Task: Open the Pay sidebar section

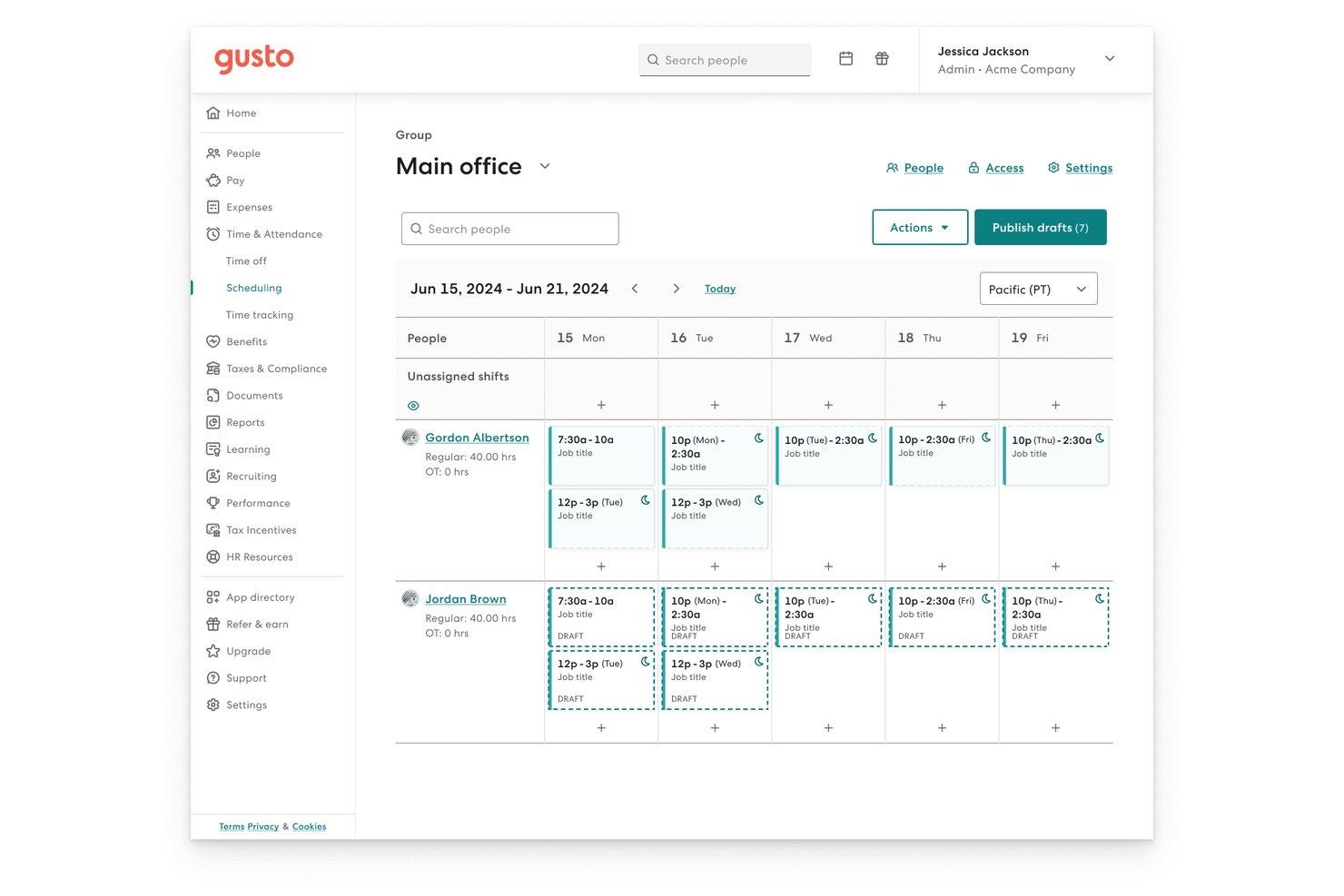Action: click(x=225, y=181)
